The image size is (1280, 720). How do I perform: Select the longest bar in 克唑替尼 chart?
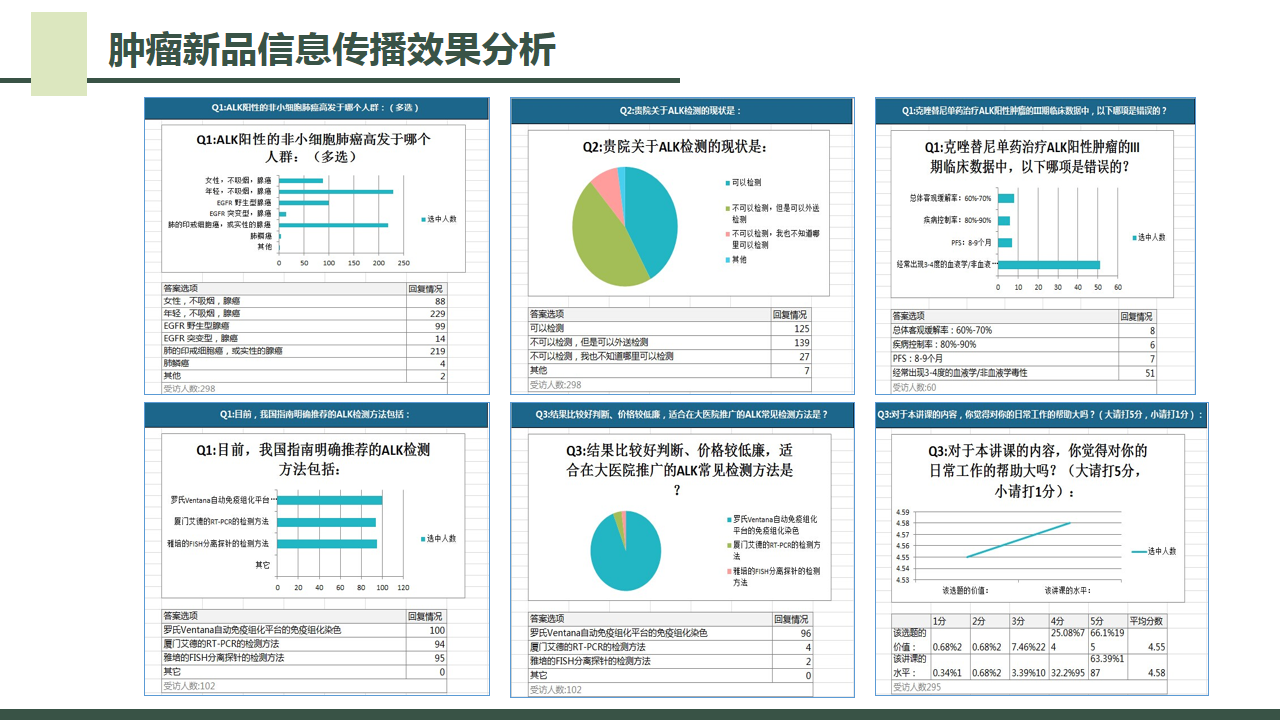click(1049, 265)
